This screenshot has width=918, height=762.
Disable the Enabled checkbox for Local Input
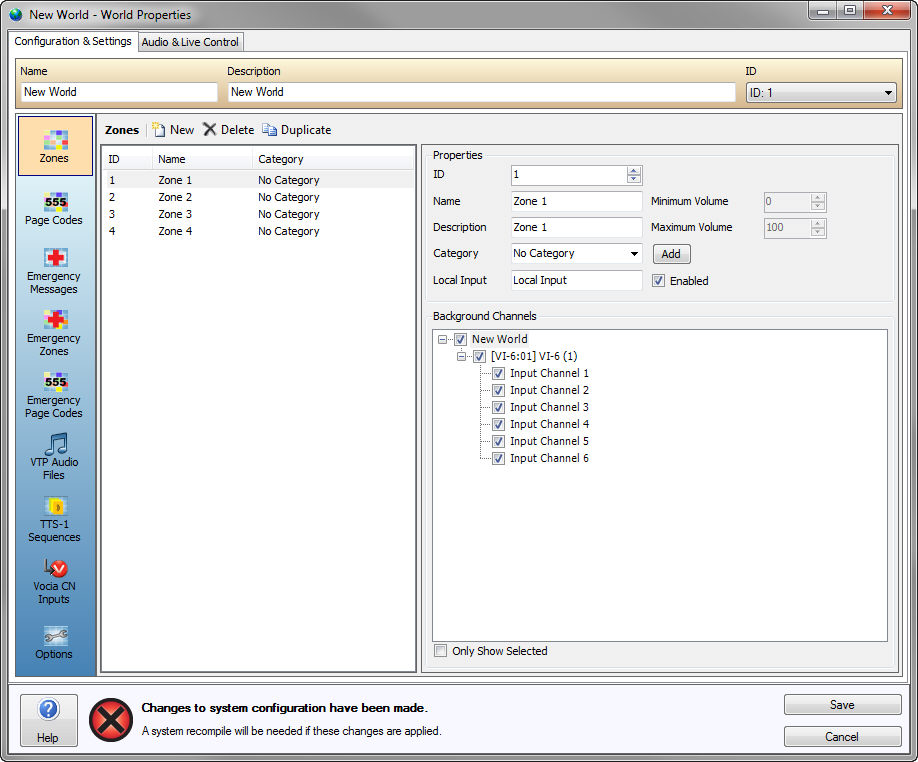pos(658,281)
